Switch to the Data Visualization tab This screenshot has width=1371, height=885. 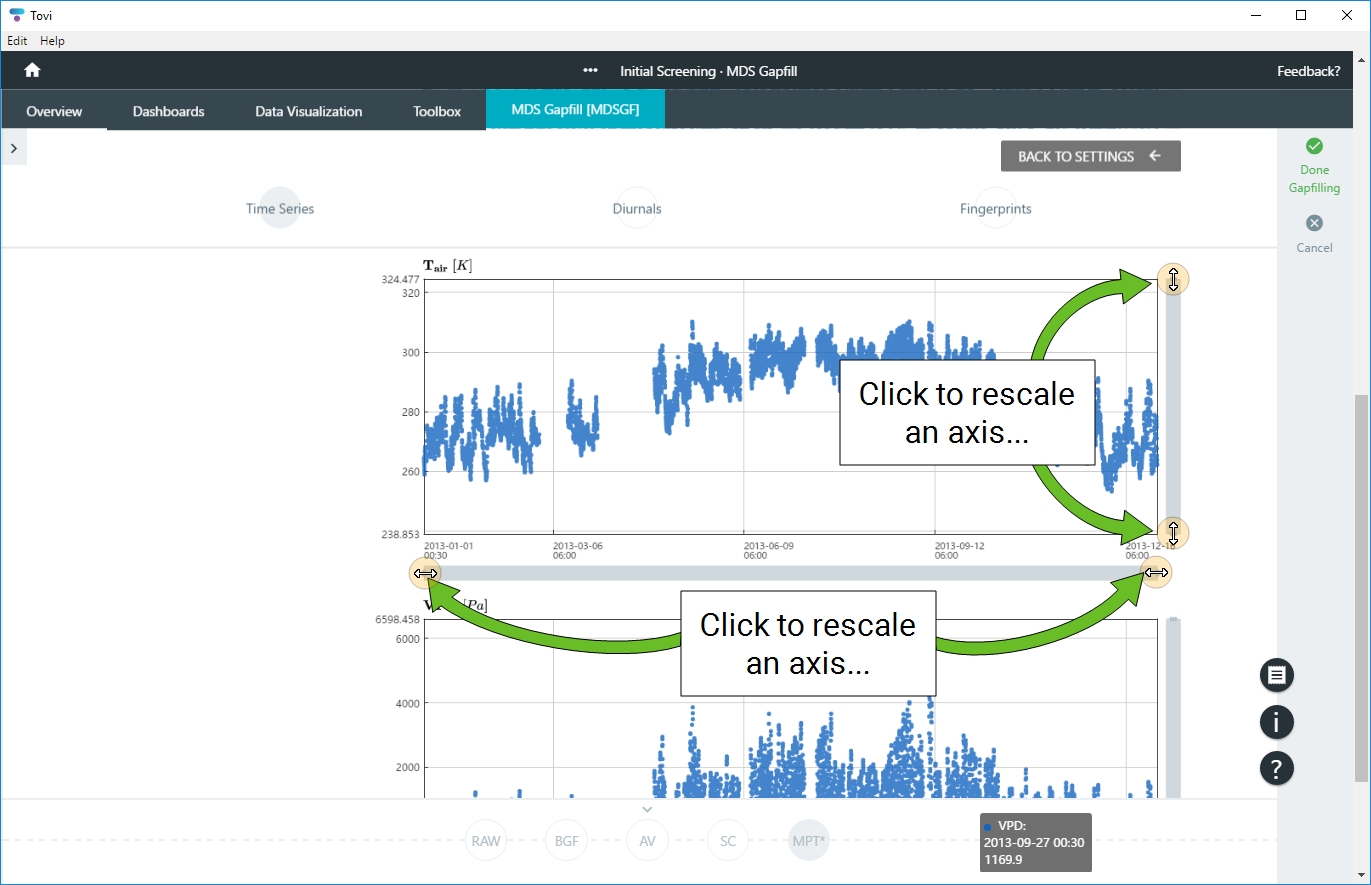tap(308, 111)
